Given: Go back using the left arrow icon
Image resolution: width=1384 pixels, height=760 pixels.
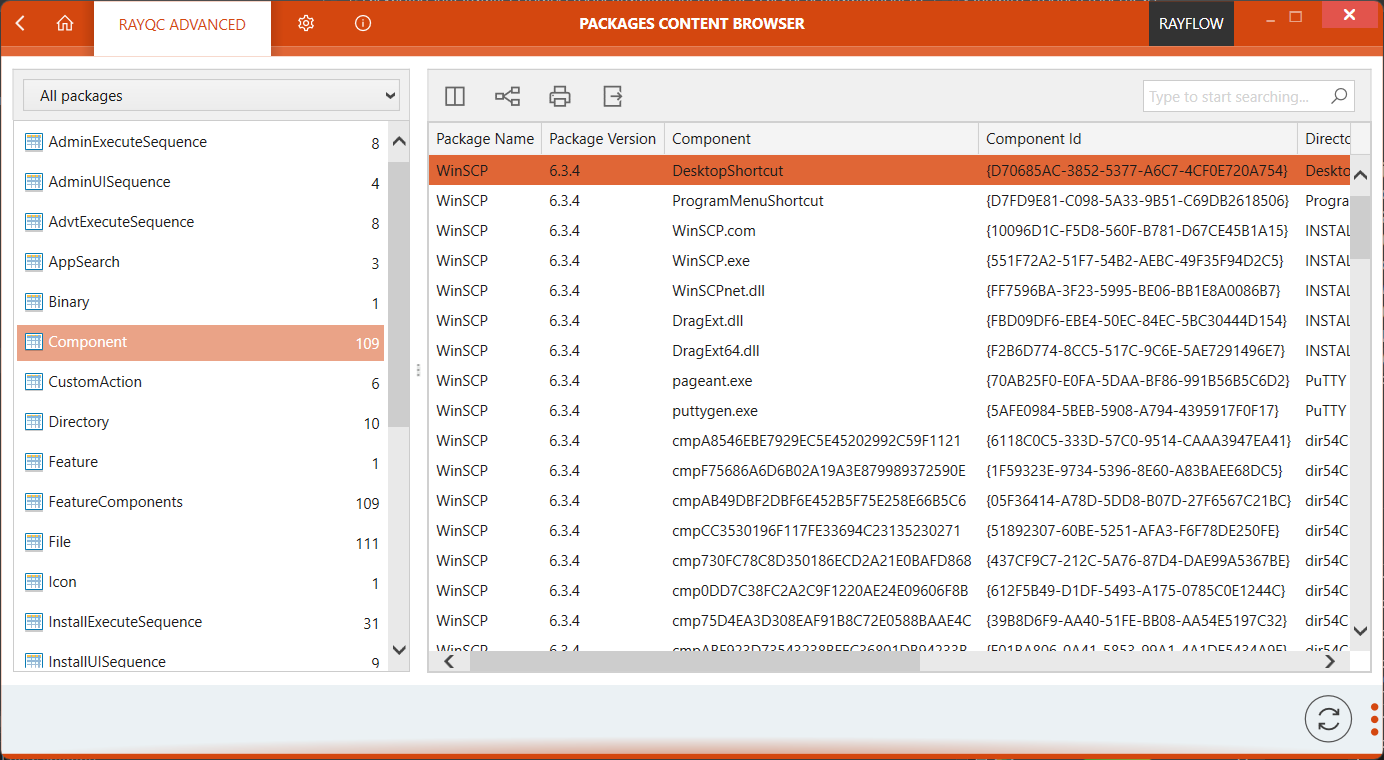Looking at the screenshot, I should 21,24.
